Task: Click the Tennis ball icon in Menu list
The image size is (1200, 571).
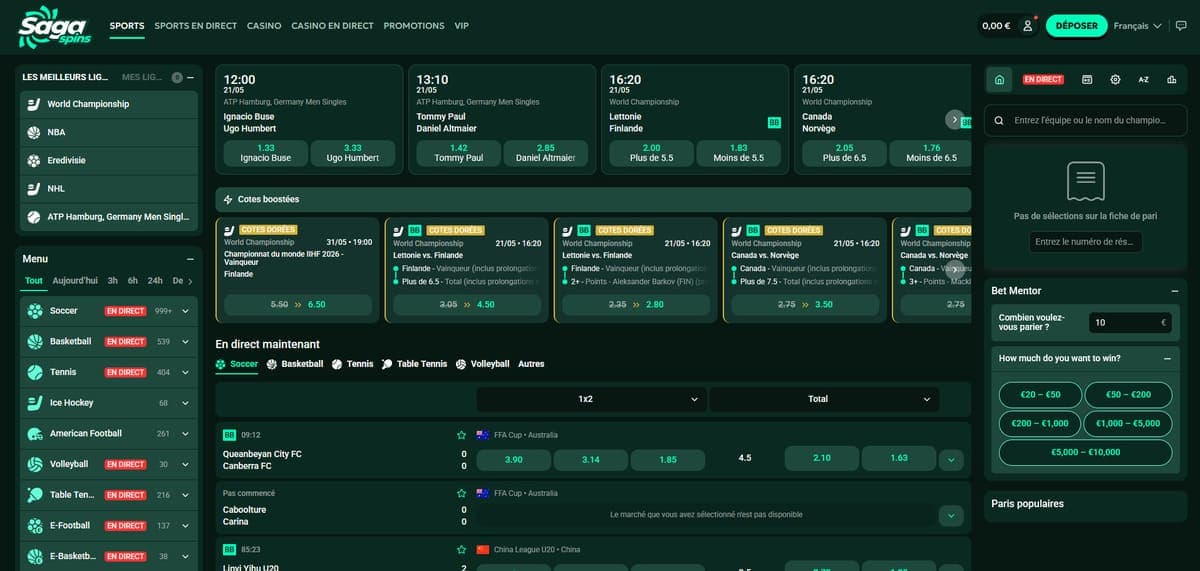Action: pos(35,372)
